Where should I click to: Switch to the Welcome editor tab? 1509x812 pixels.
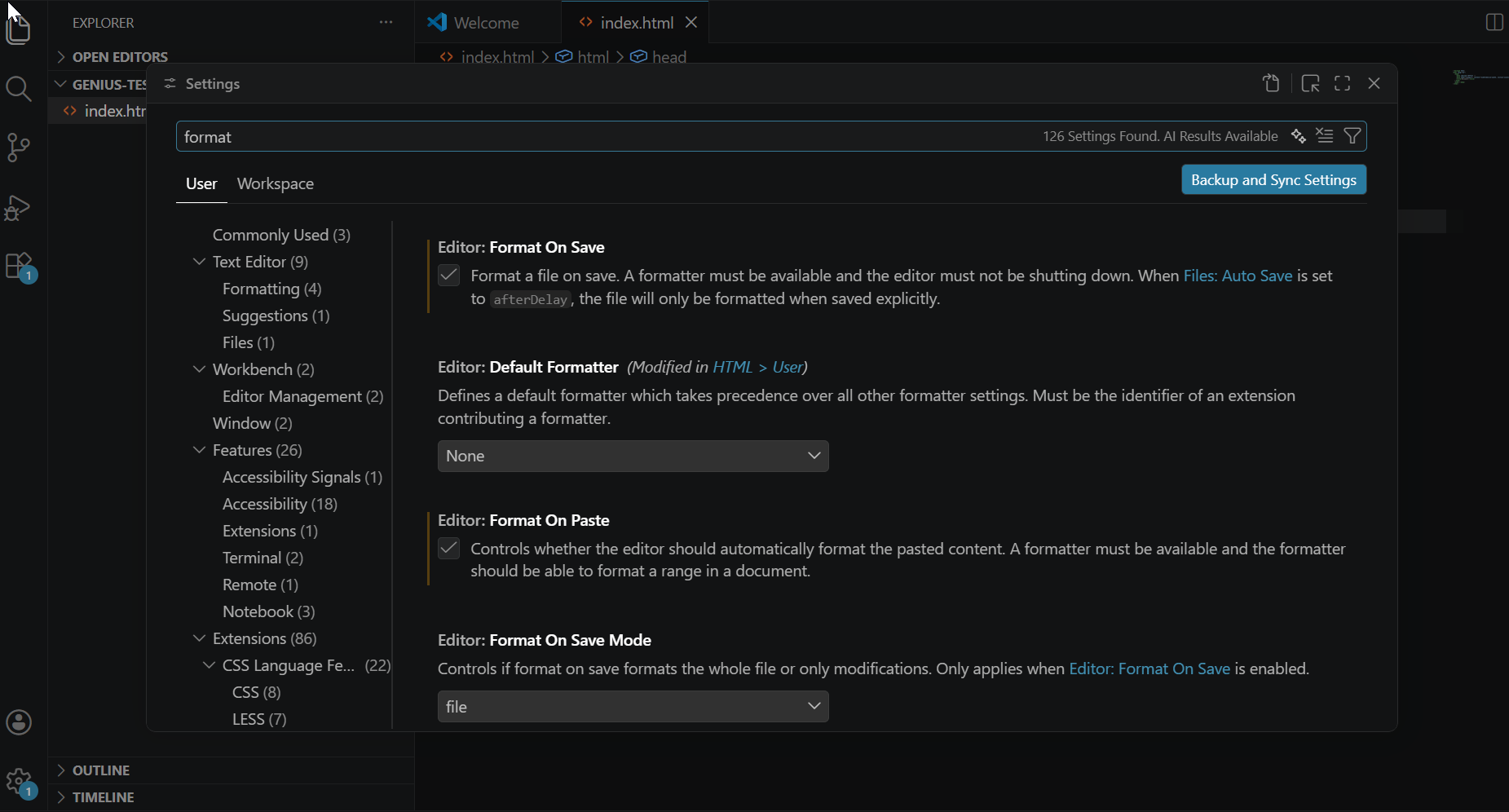[x=486, y=23]
